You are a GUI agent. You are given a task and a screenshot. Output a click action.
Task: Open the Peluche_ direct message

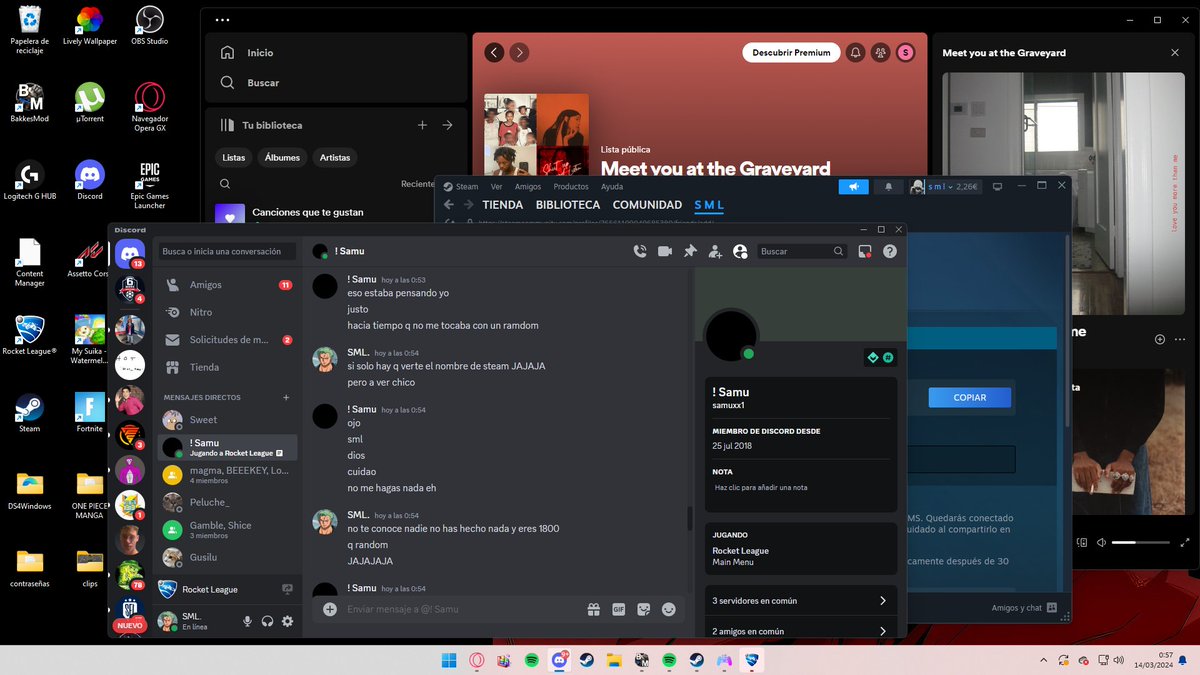228,502
